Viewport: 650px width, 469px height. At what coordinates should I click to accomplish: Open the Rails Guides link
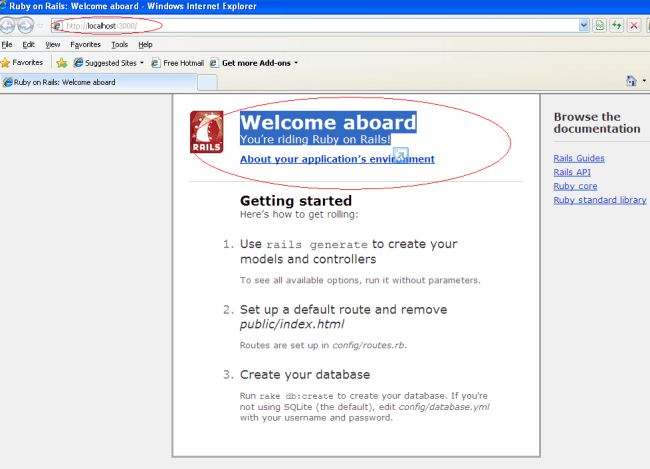579,158
